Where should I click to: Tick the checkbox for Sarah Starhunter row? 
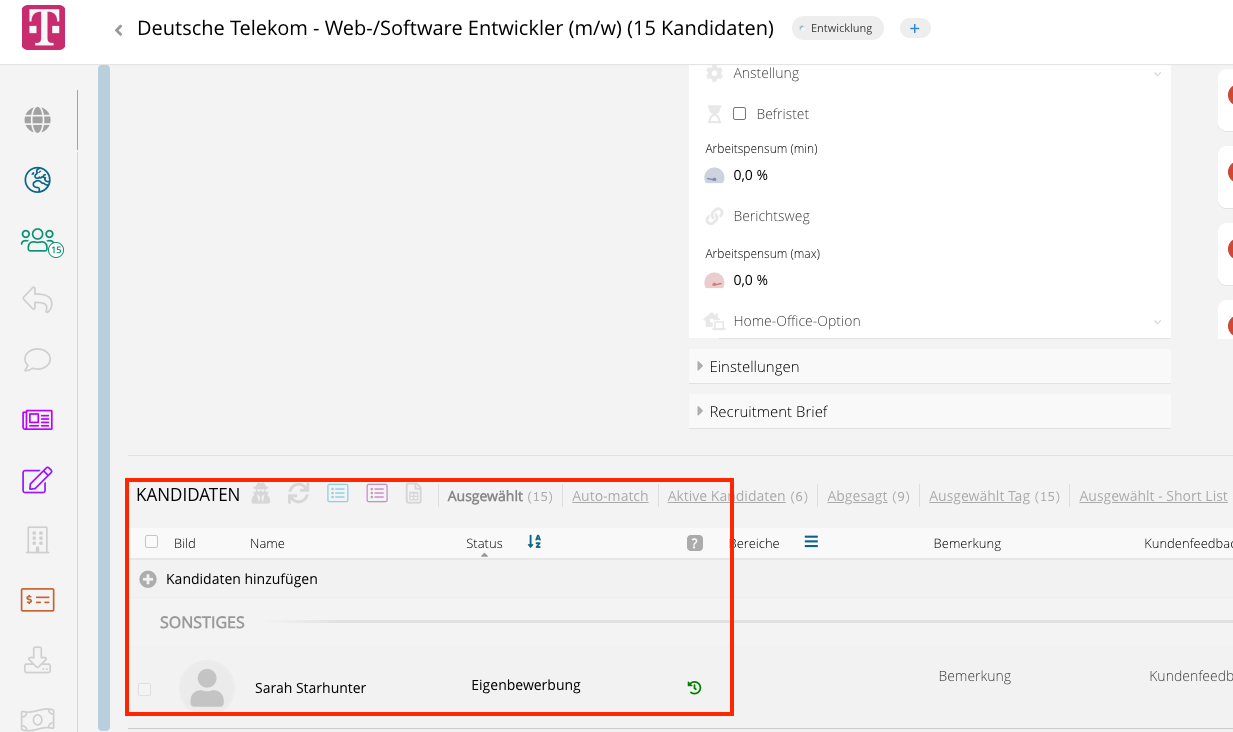[145, 689]
